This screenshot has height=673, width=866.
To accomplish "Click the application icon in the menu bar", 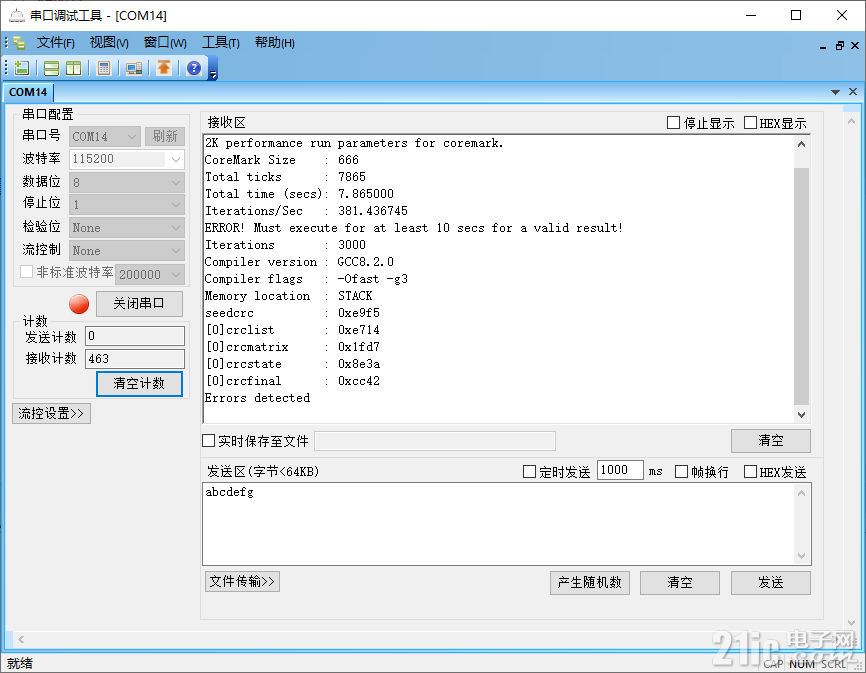I will (19, 43).
